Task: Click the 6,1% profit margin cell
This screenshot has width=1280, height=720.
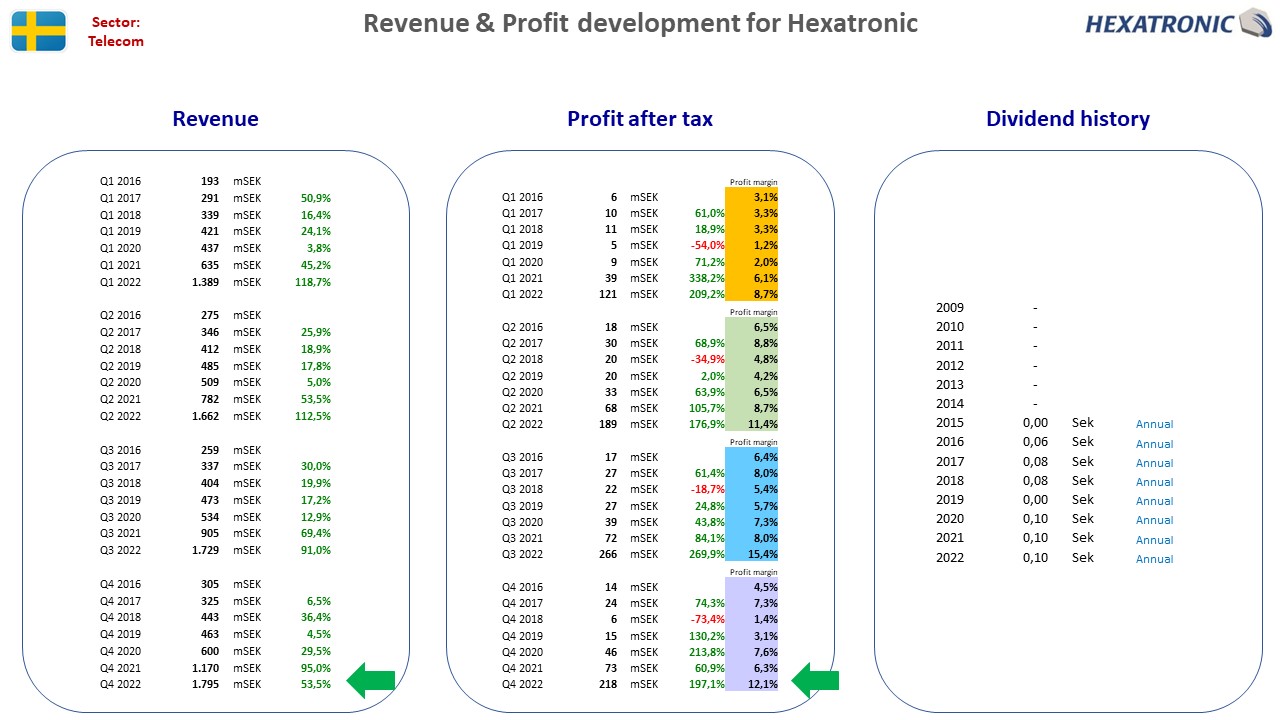Action: (x=752, y=278)
